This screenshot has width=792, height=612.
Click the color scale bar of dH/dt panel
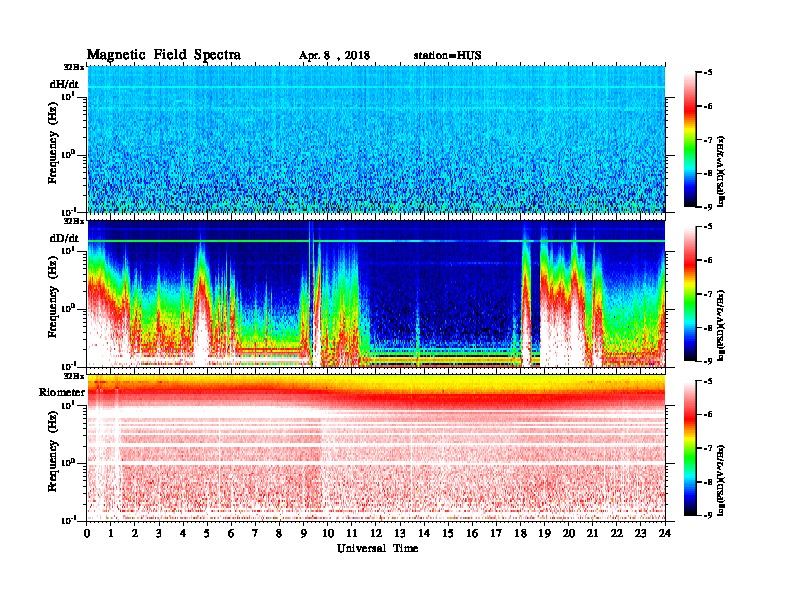[690, 139]
